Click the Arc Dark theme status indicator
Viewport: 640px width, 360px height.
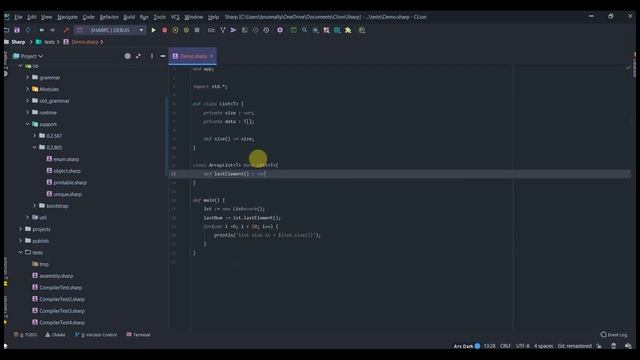[467, 346]
